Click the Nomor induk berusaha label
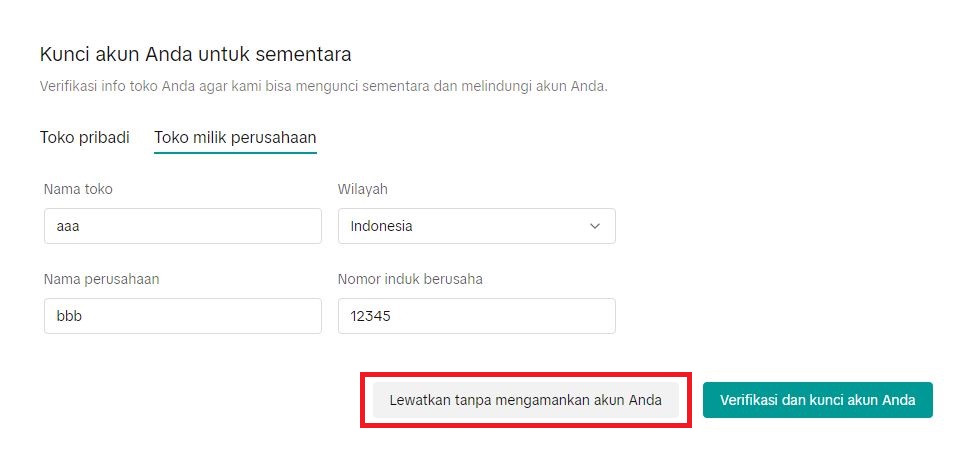Screen dimensions: 971x454 coord(411,279)
